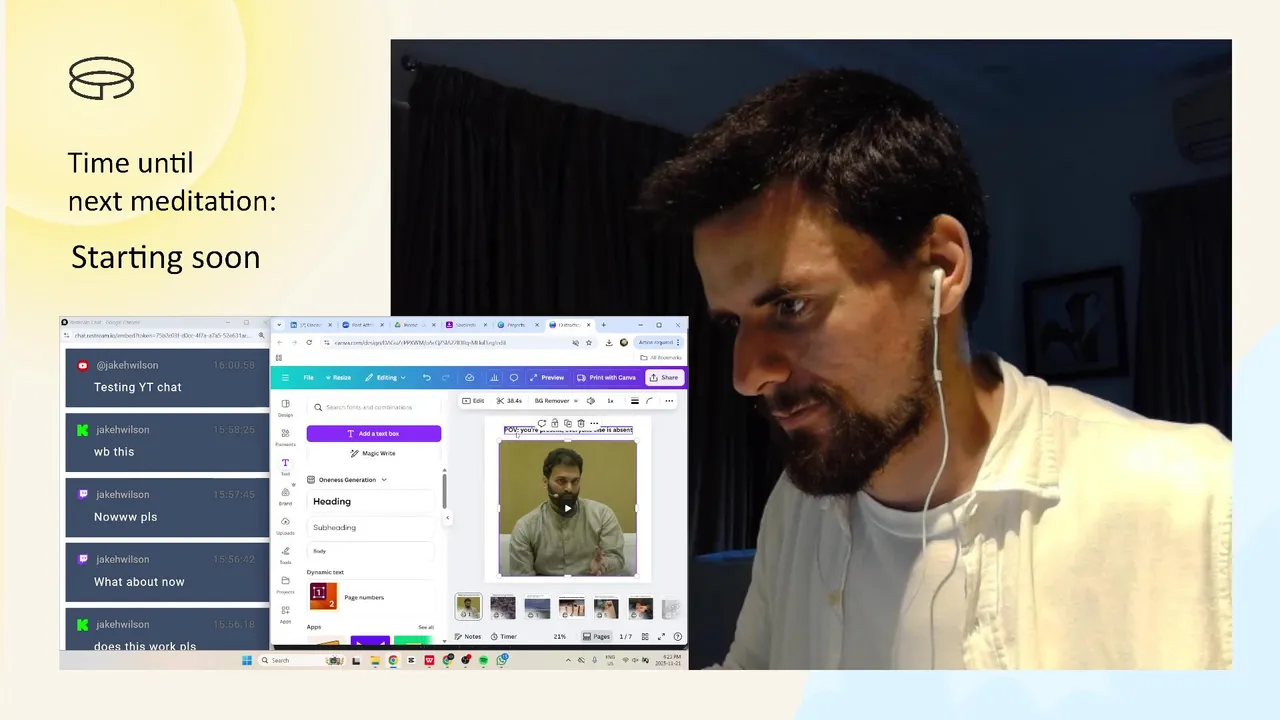Click the trash delete icon above the text
1280x720 pixels.
point(581,423)
